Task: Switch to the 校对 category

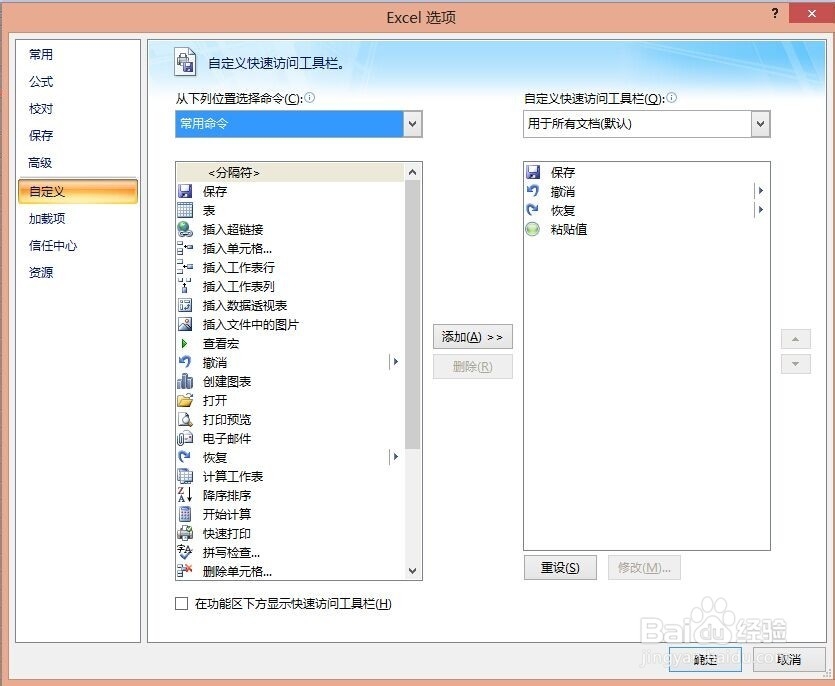Action: coord(40,109)
